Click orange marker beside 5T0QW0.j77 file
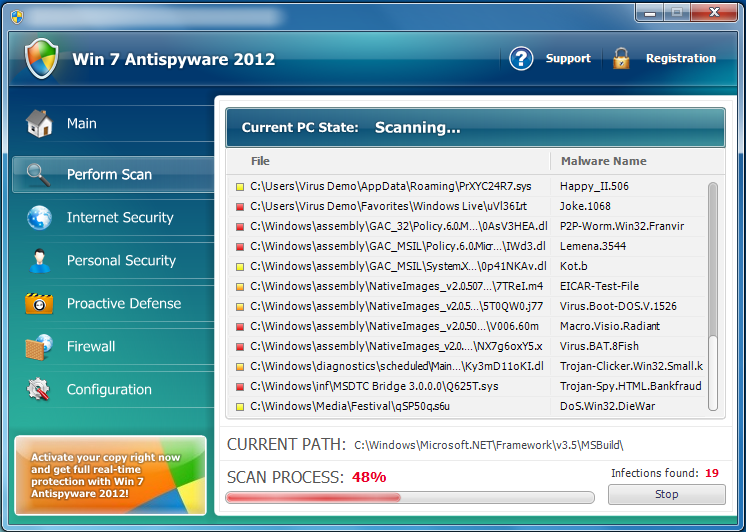 [240, 307]
